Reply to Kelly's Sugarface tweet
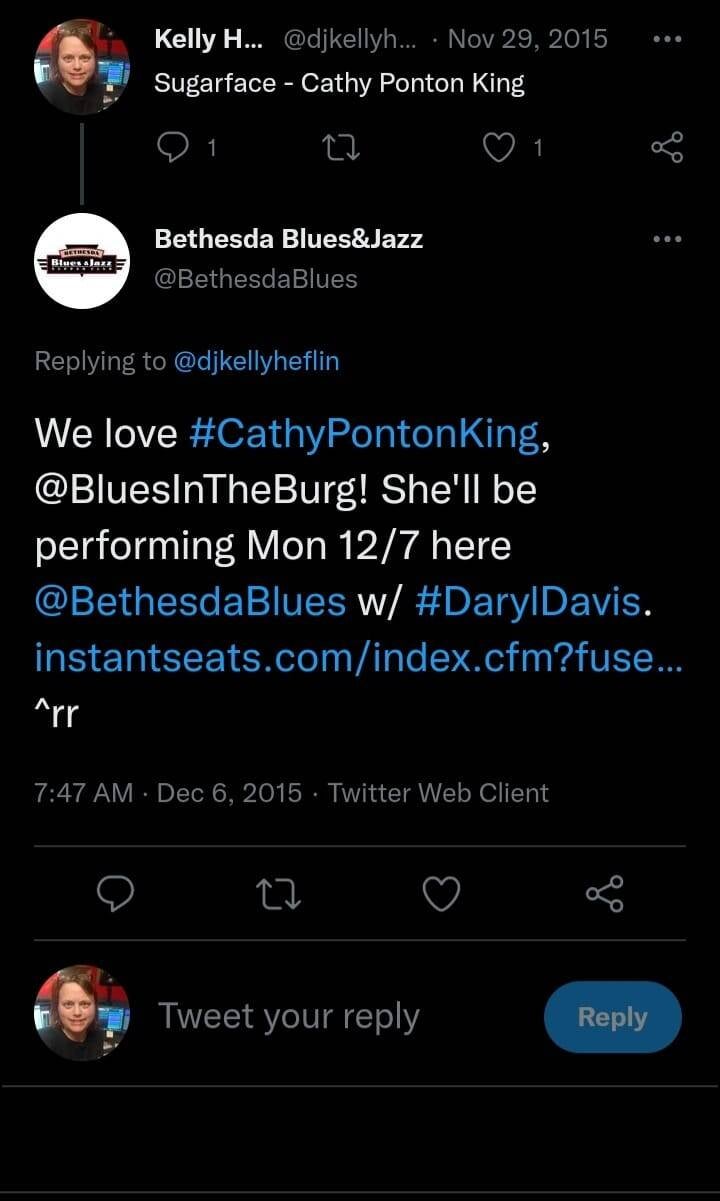Screen dimensions: 720x1201 point(174,146)
